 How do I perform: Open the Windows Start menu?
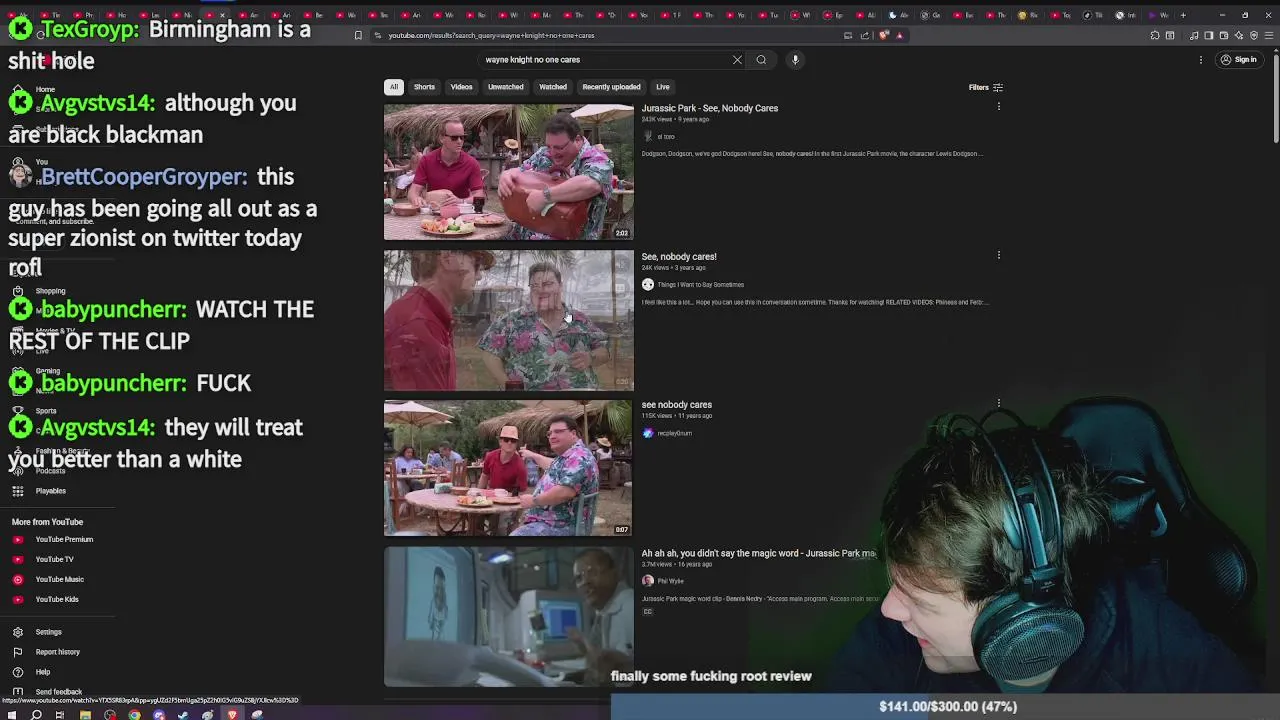[x=12, y=714]
